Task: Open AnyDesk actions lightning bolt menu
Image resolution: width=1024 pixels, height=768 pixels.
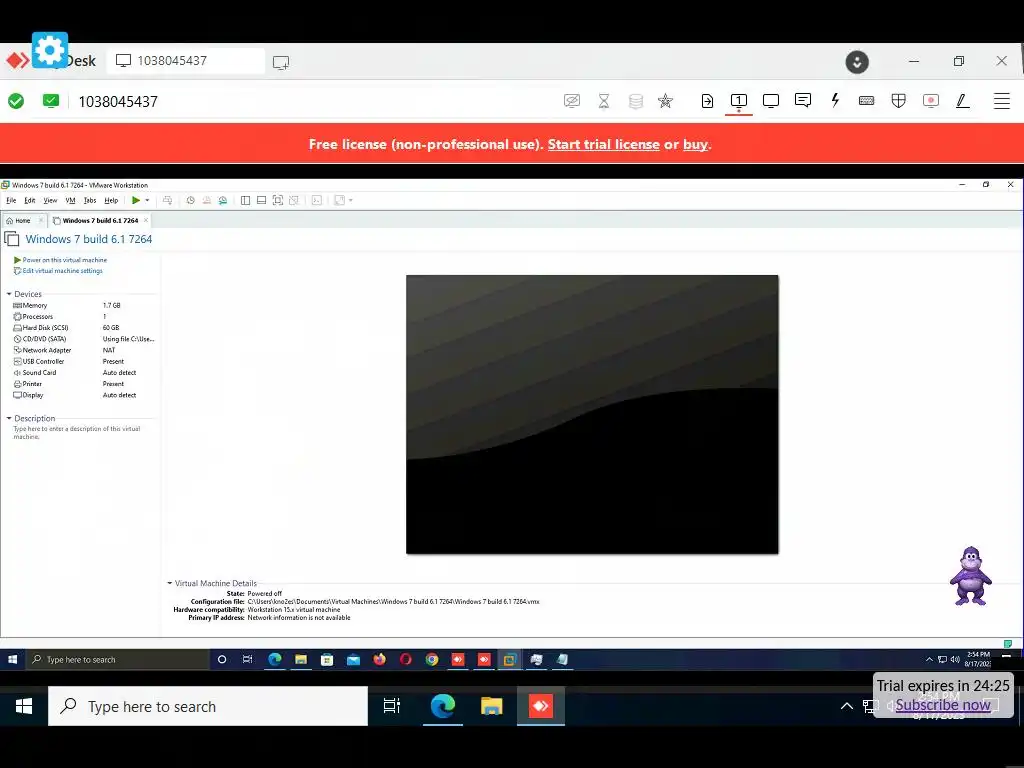Action: pos(835,101)
